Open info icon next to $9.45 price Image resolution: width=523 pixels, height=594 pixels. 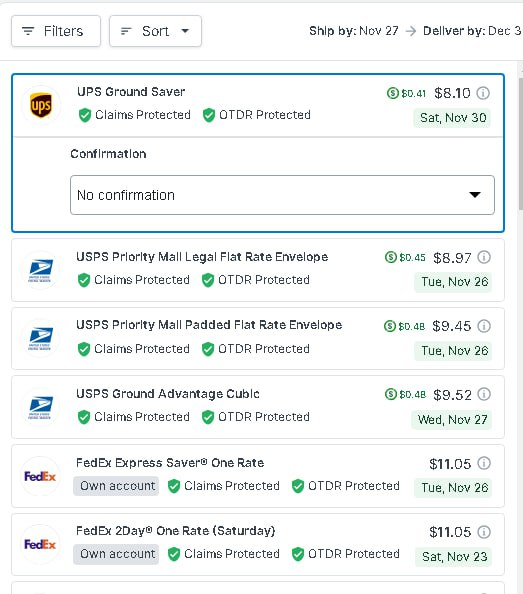484,326
